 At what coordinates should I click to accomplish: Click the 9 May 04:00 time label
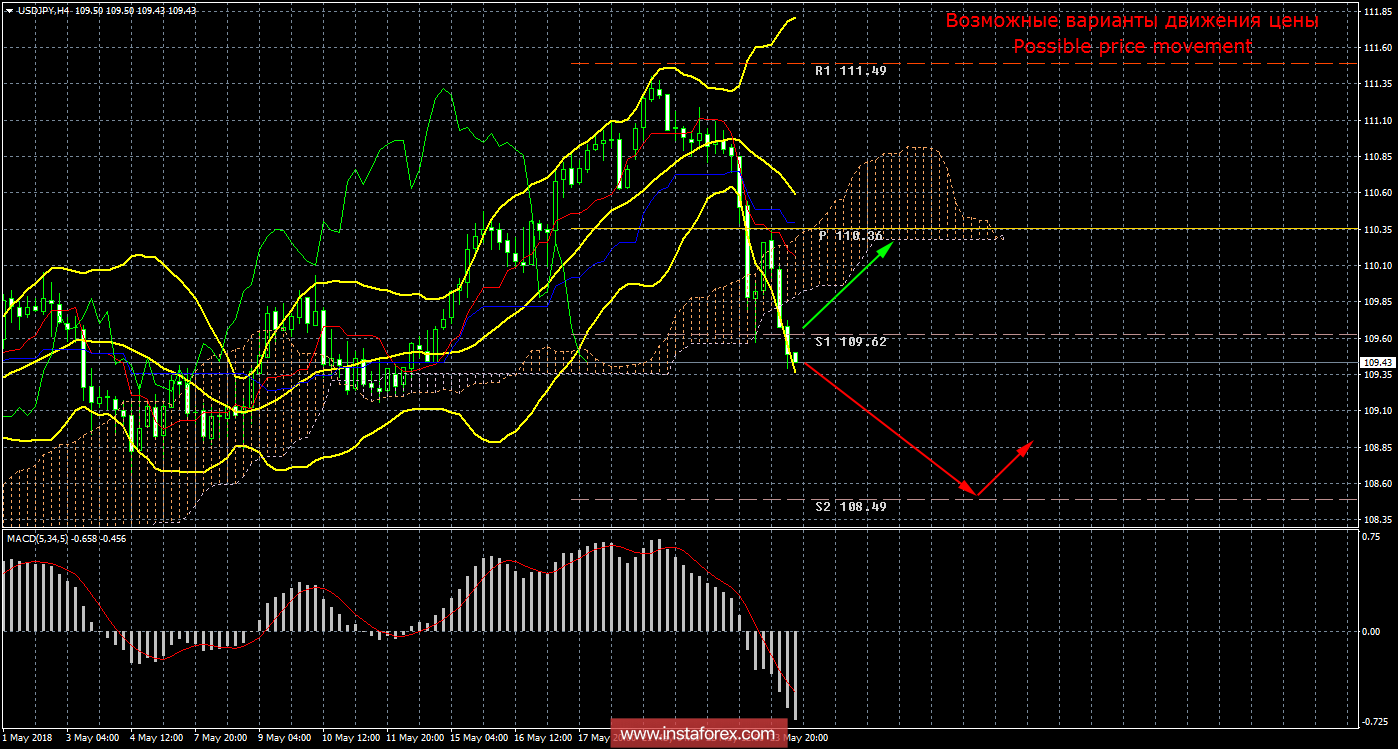point(285,737)
